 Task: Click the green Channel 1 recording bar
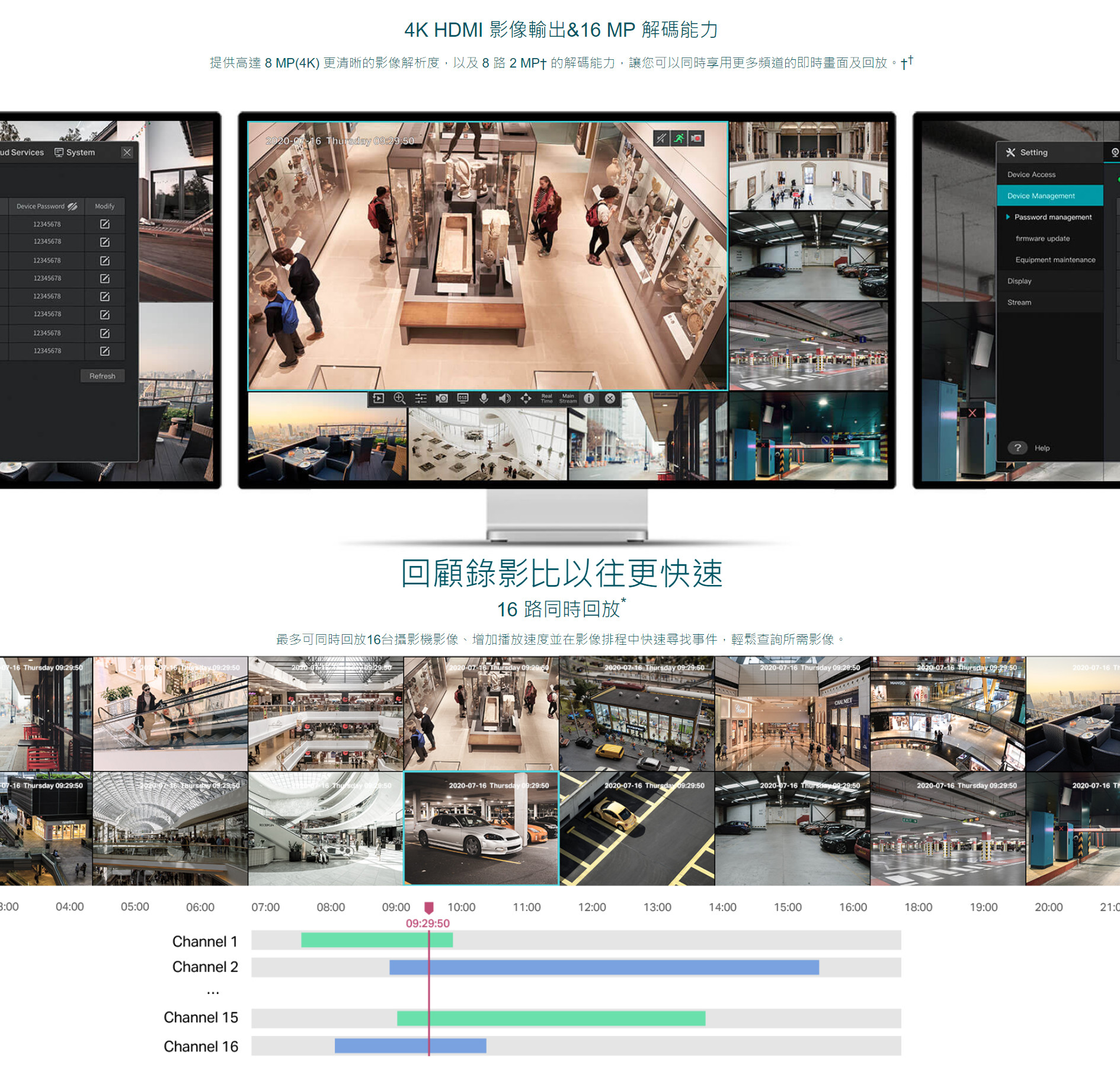377,940
